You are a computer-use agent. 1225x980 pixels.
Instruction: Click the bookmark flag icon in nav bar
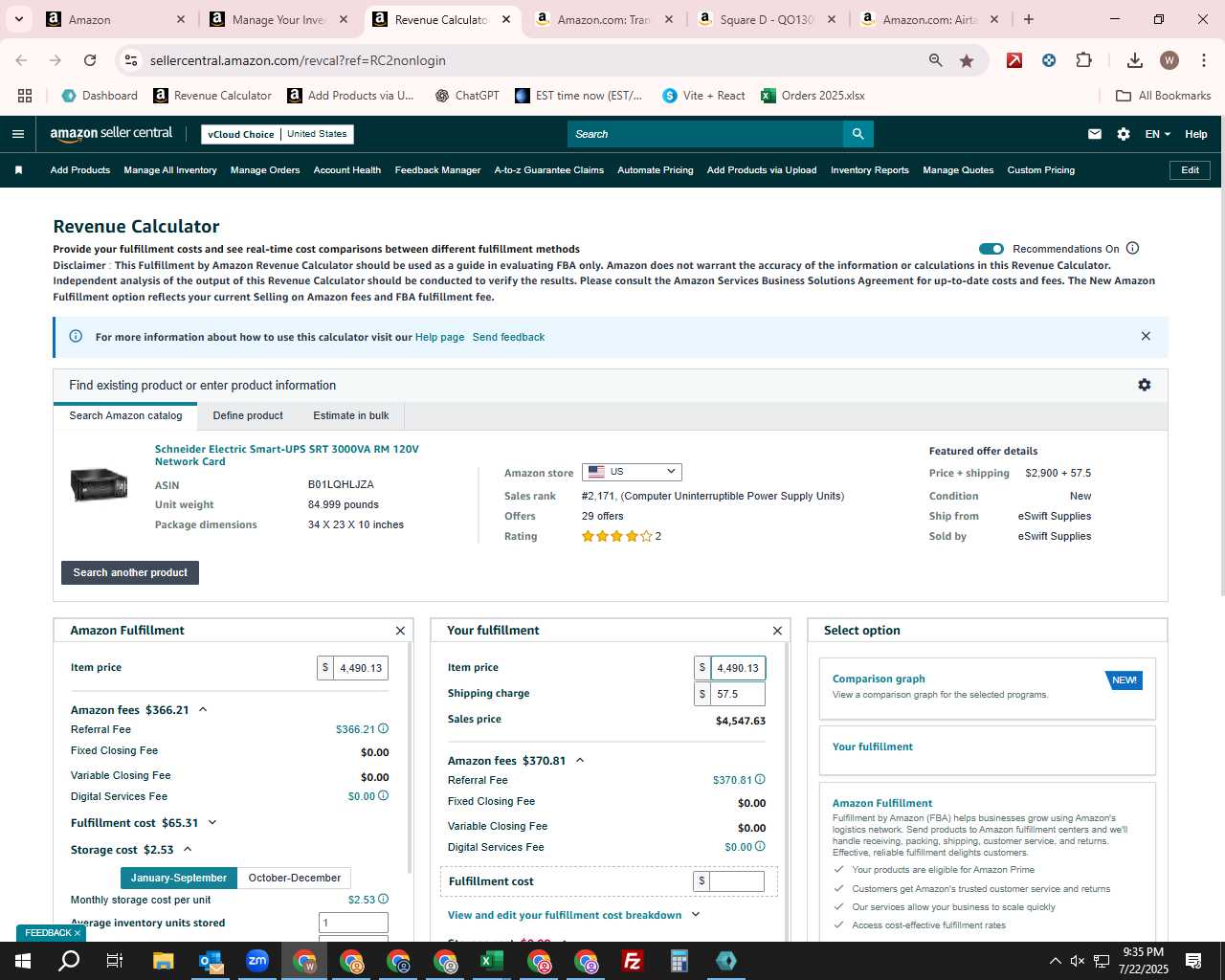[18, 170]
